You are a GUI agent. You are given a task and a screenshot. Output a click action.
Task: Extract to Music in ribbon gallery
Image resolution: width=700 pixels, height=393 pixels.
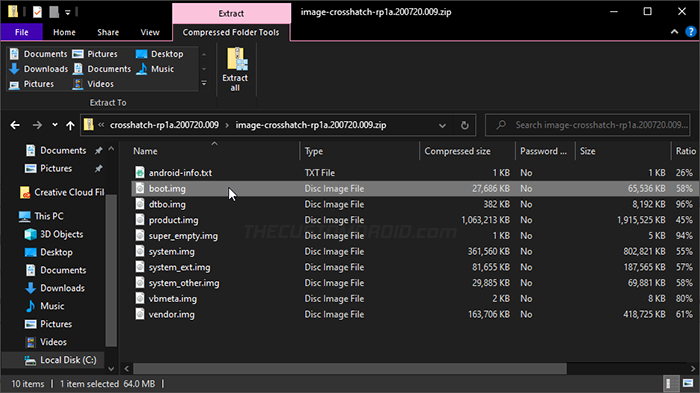pos(155,69)
